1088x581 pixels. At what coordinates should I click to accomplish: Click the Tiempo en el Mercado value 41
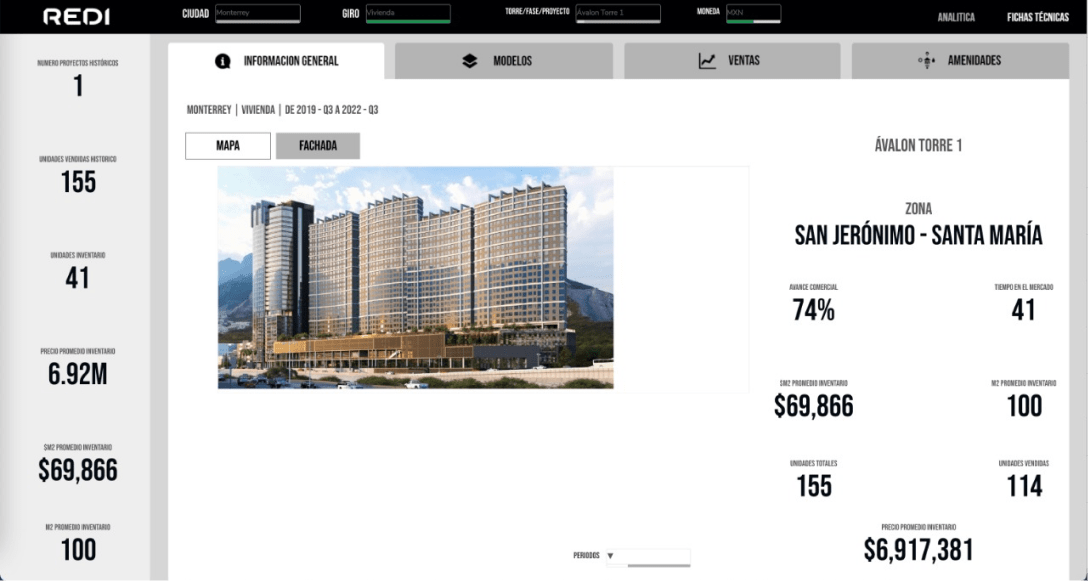(x=1023, y=310)
